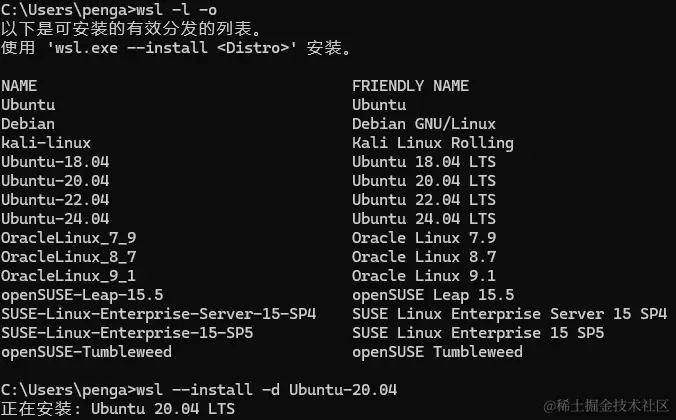The height and width of the screenshot is (420, 676).
Task: Click the friendly name Debian GNU/Linux
Action: pyautogui.click(x=423, y=124)
